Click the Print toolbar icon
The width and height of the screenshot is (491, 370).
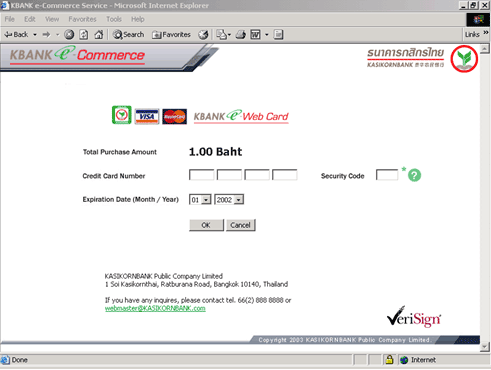[241, 34]
